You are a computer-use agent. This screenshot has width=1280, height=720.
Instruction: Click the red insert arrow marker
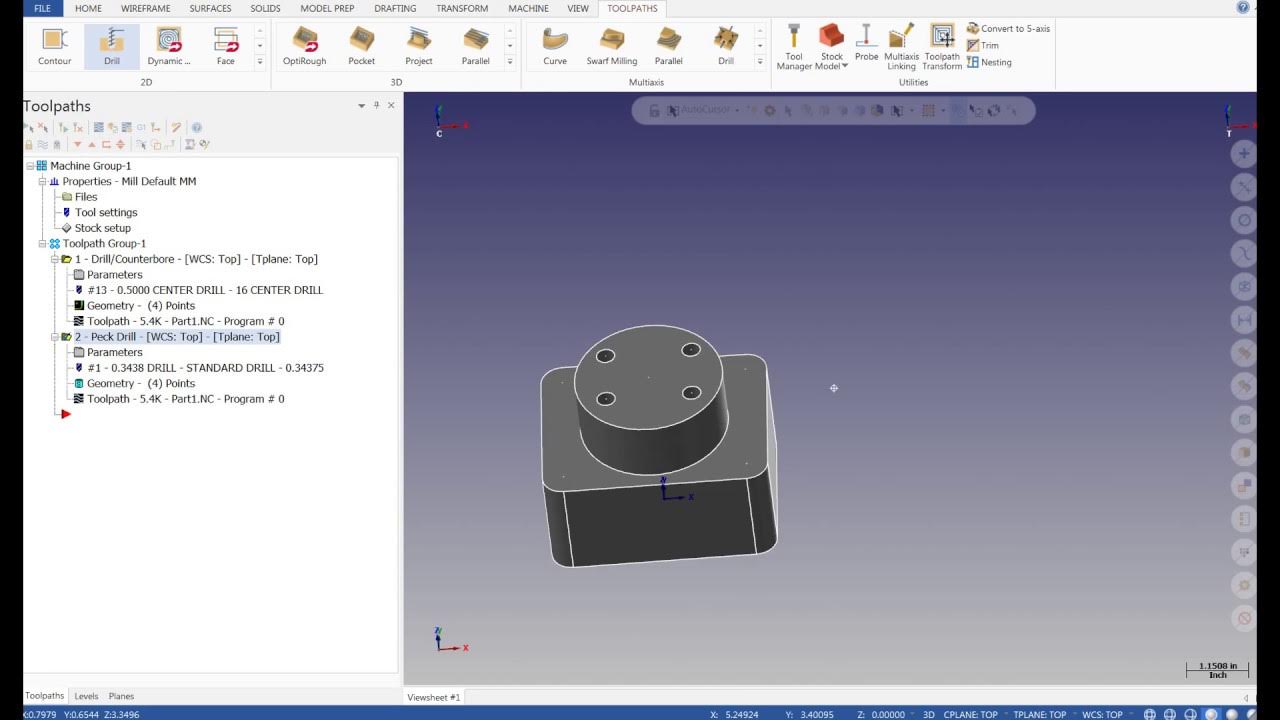pos(66,414)
